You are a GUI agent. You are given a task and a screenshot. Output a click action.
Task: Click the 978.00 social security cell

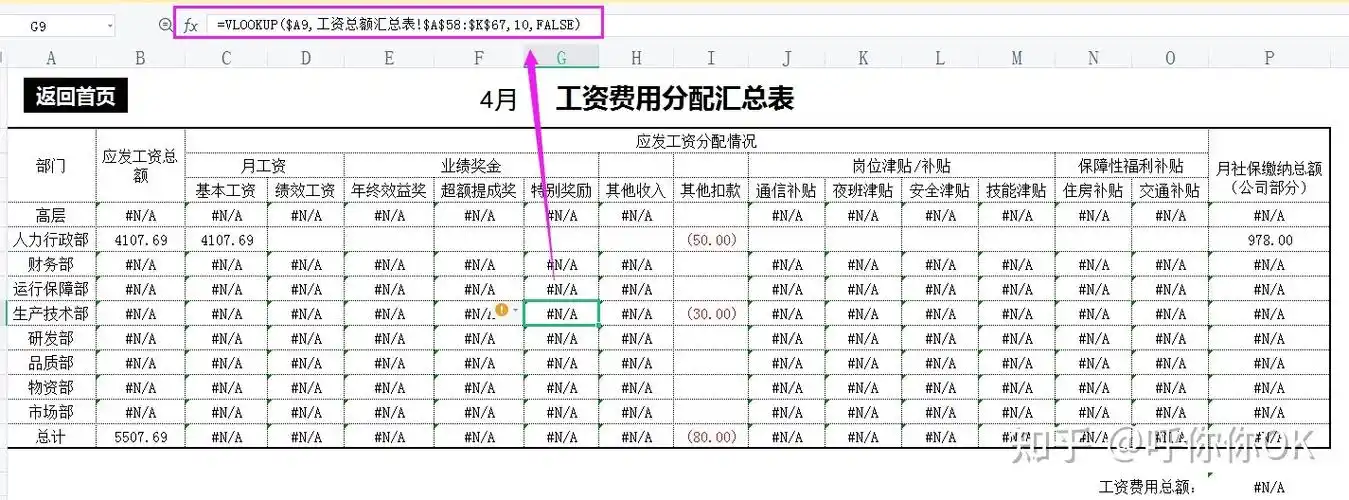(1269, 240)
